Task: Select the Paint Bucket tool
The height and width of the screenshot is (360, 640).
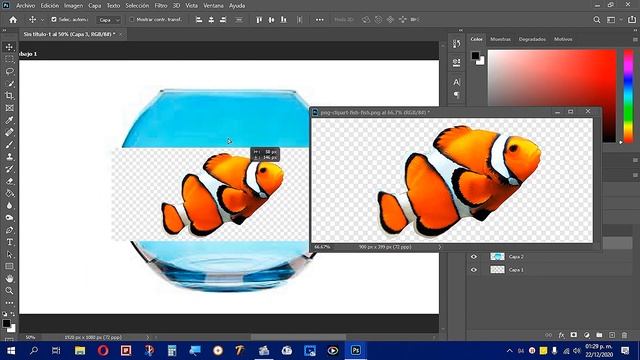Action: pos(9,193)
